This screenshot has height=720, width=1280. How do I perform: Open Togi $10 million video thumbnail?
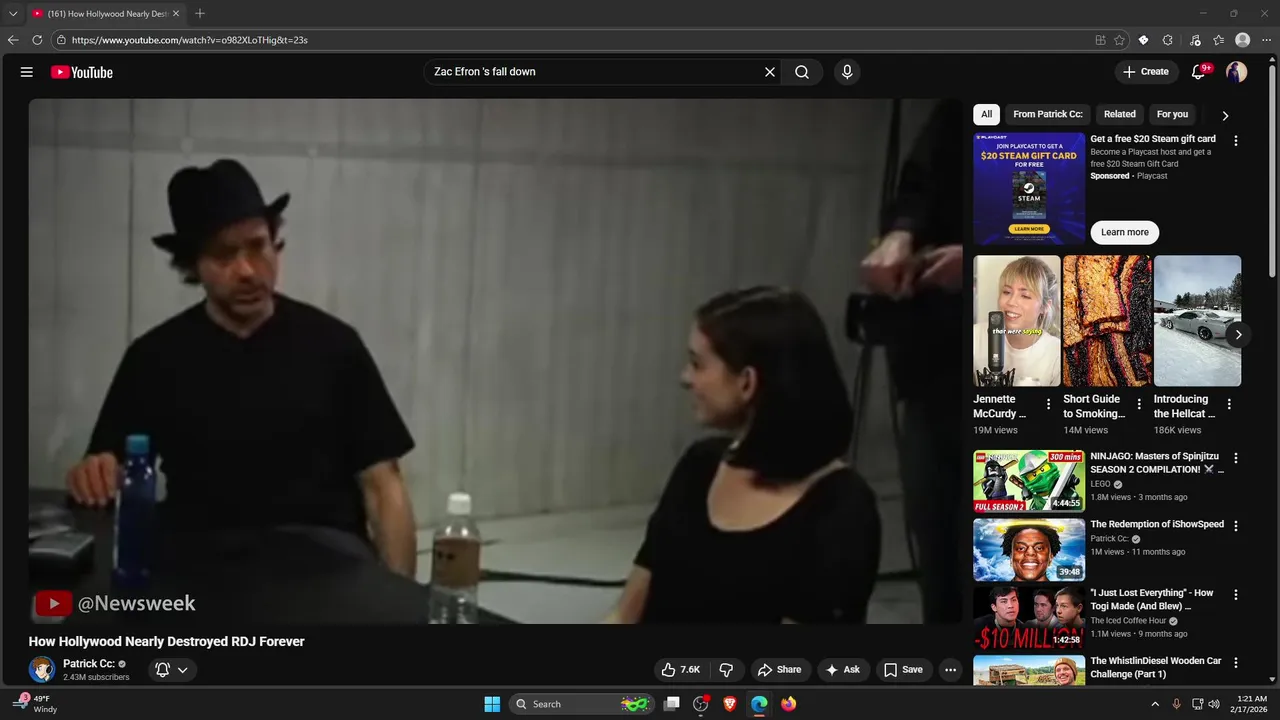[x=1029, y=618]
